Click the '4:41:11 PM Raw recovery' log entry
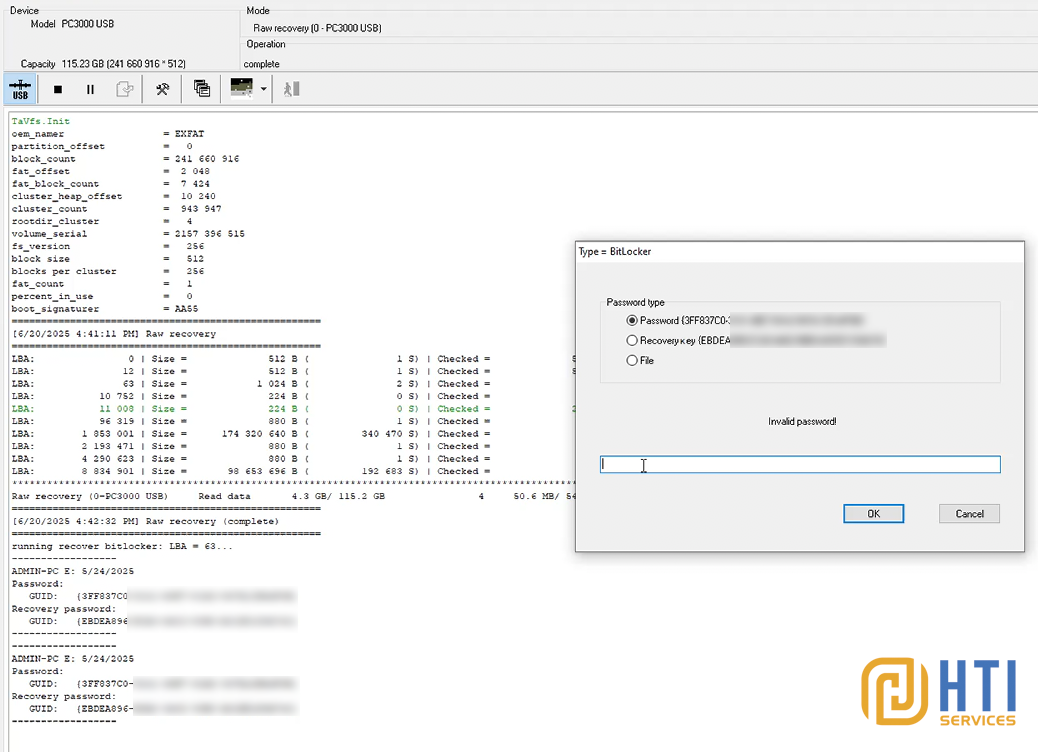This screenshot has height=752, width=1038. click(x=114, y=334)
